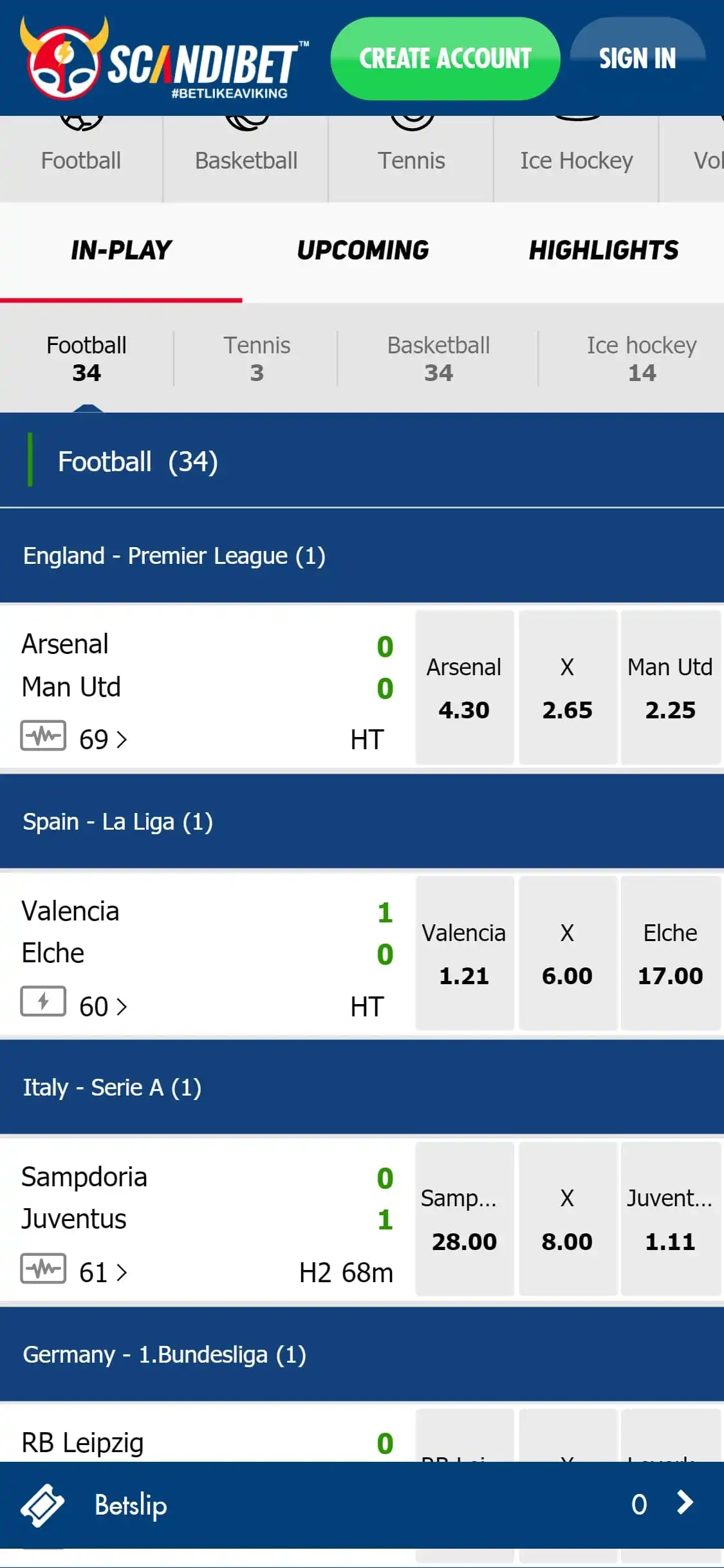
Task: Expand the Betslip with right arrow
Action: point(685,1503)
